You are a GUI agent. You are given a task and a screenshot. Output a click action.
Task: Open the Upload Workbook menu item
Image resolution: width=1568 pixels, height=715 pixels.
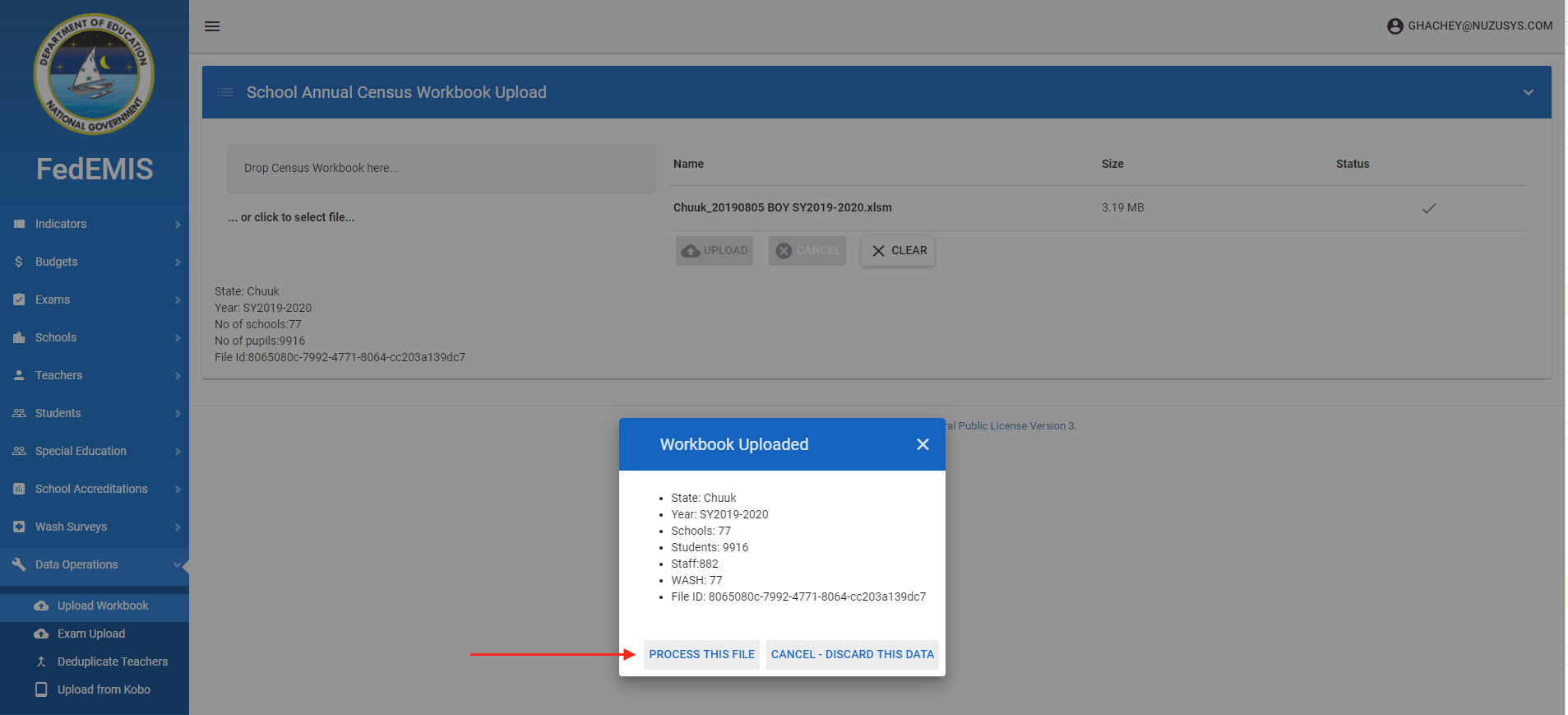(103, 606)
